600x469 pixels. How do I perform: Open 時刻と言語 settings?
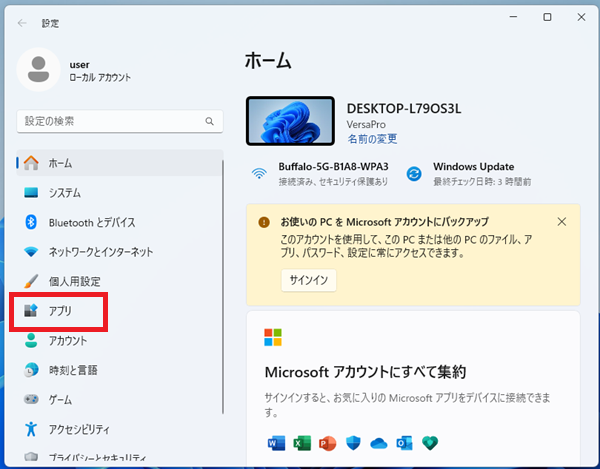click(x=120, y=370)
